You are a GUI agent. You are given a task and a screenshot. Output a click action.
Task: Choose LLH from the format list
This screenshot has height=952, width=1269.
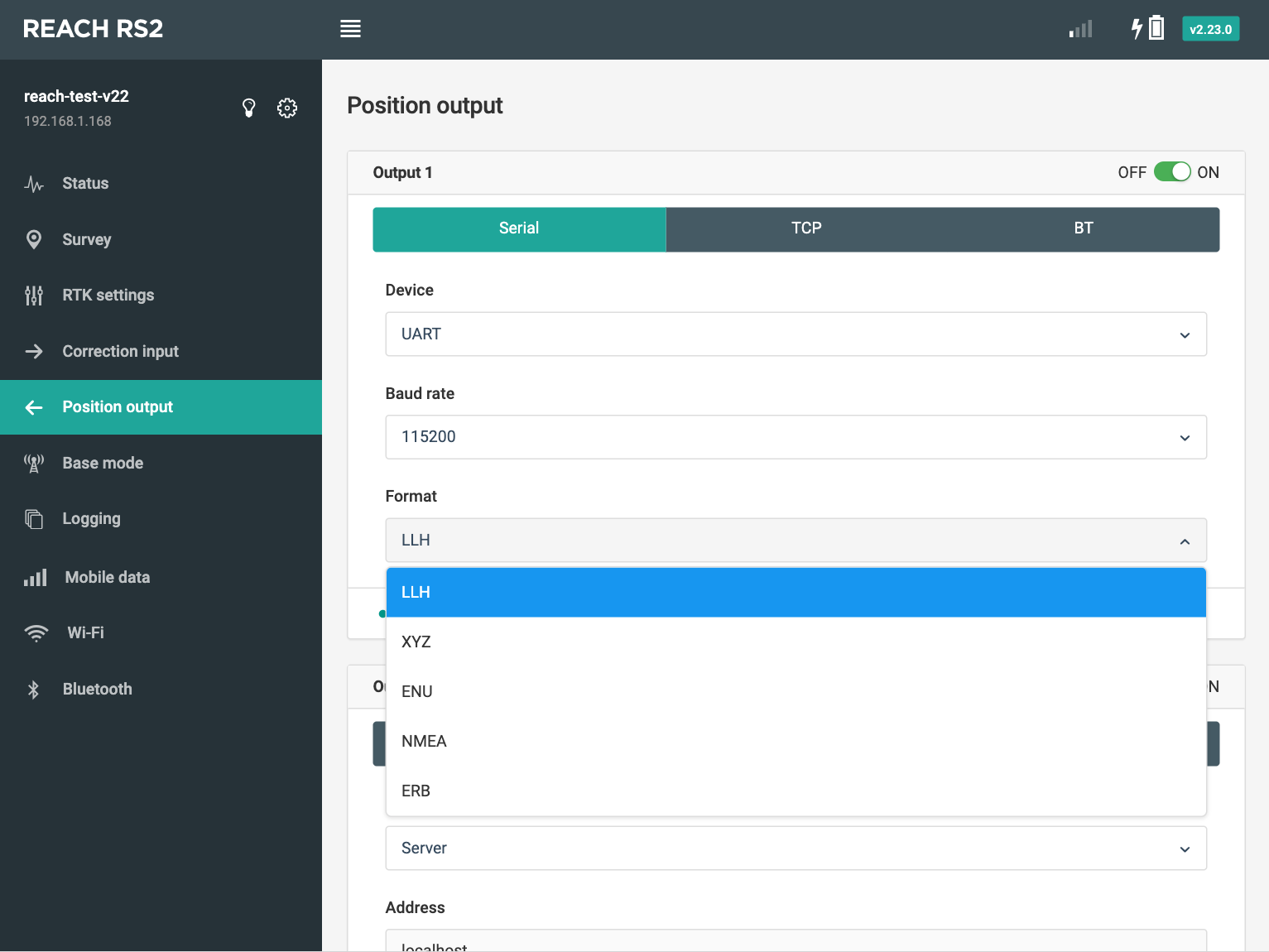pyautogui.click(x=796, y=593)
